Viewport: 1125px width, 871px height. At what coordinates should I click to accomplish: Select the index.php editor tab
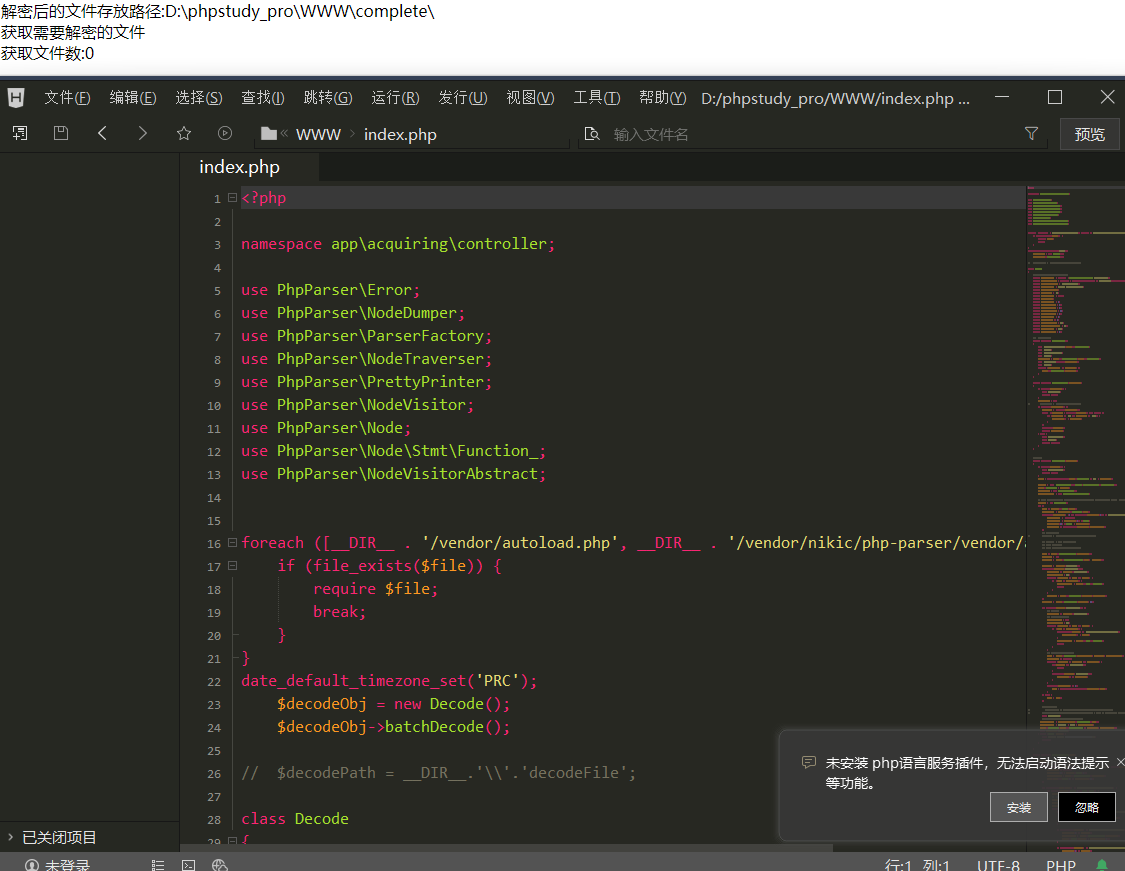pos(240,167)
